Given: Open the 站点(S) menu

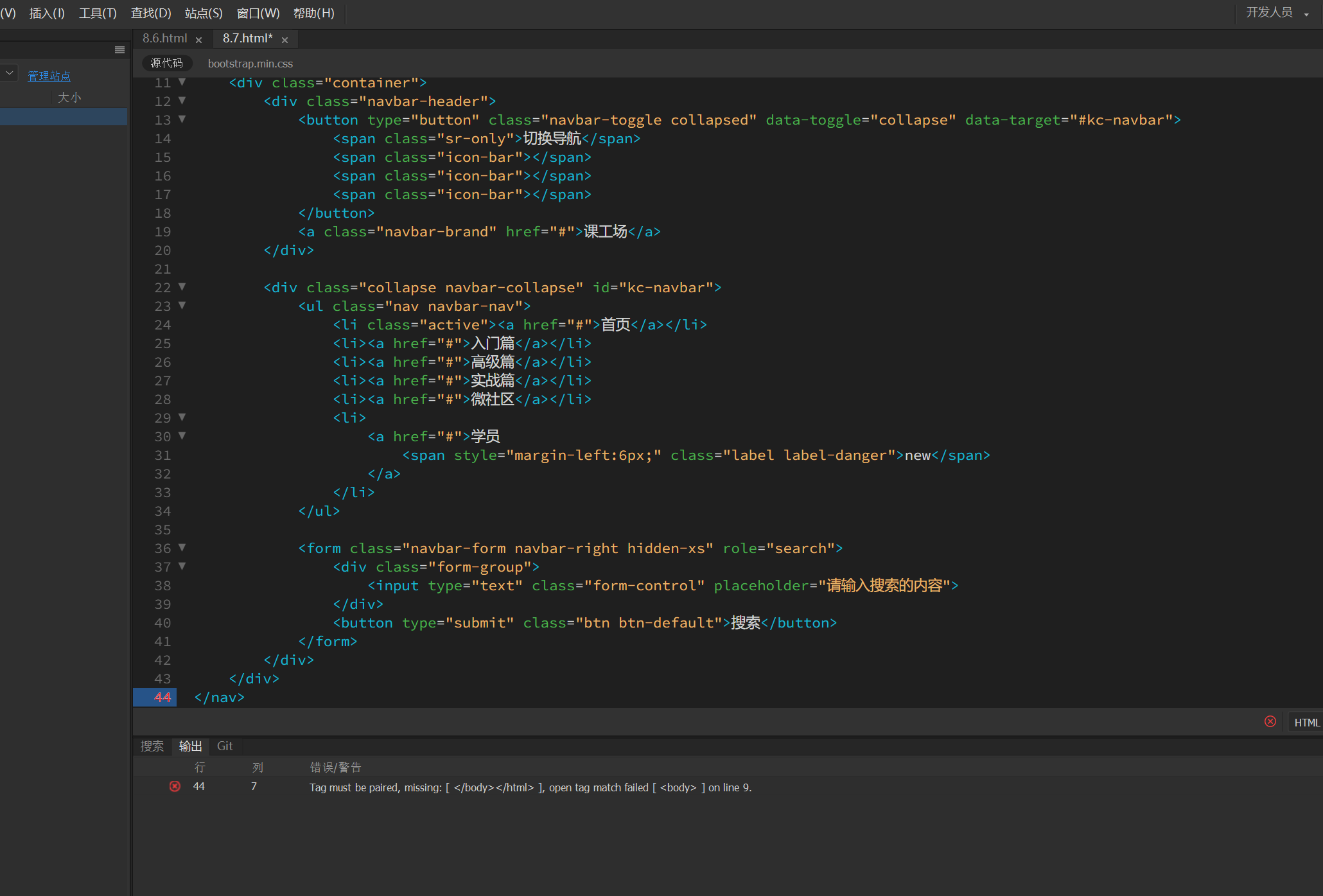Looking at the screenshot, I should pyautogui.click(x=204, y=13).
